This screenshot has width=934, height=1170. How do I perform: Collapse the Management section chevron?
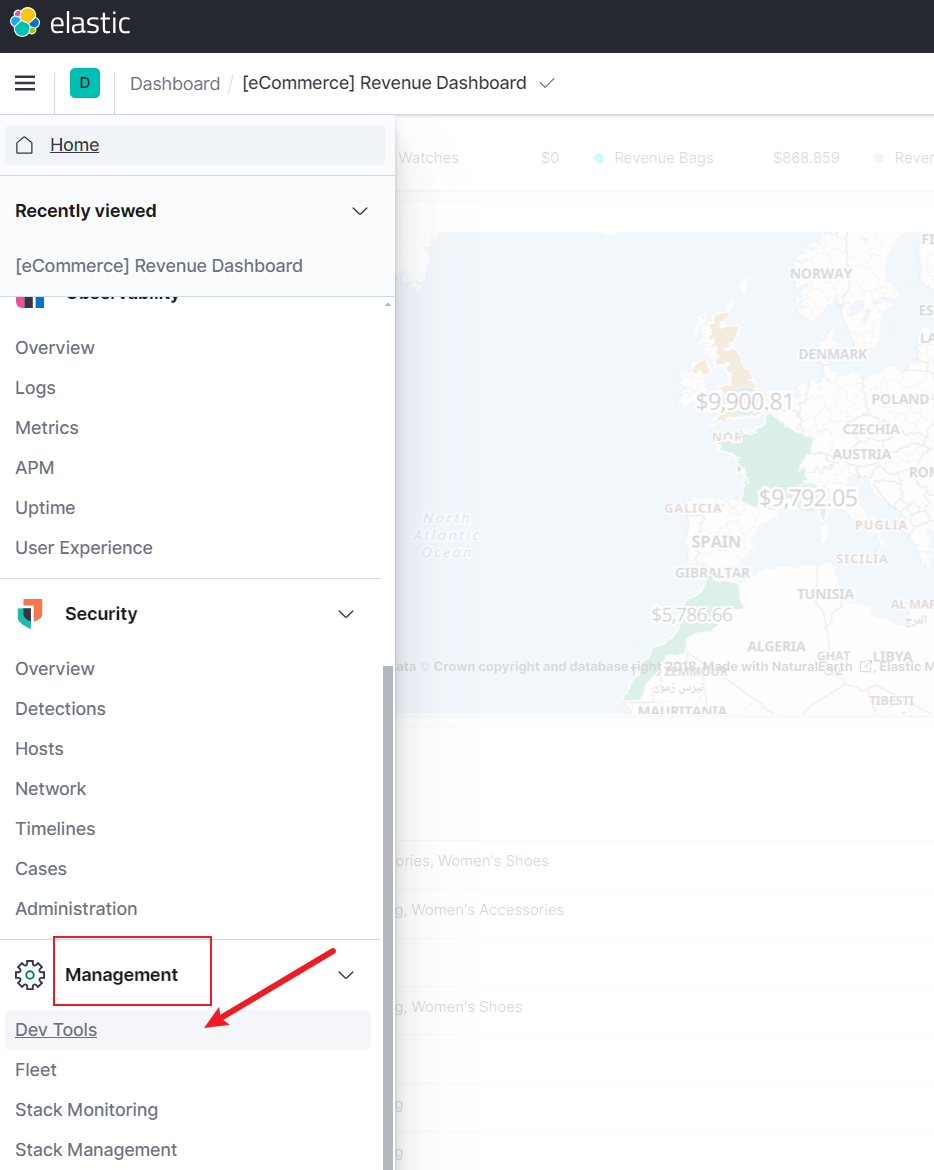(346, 975)
